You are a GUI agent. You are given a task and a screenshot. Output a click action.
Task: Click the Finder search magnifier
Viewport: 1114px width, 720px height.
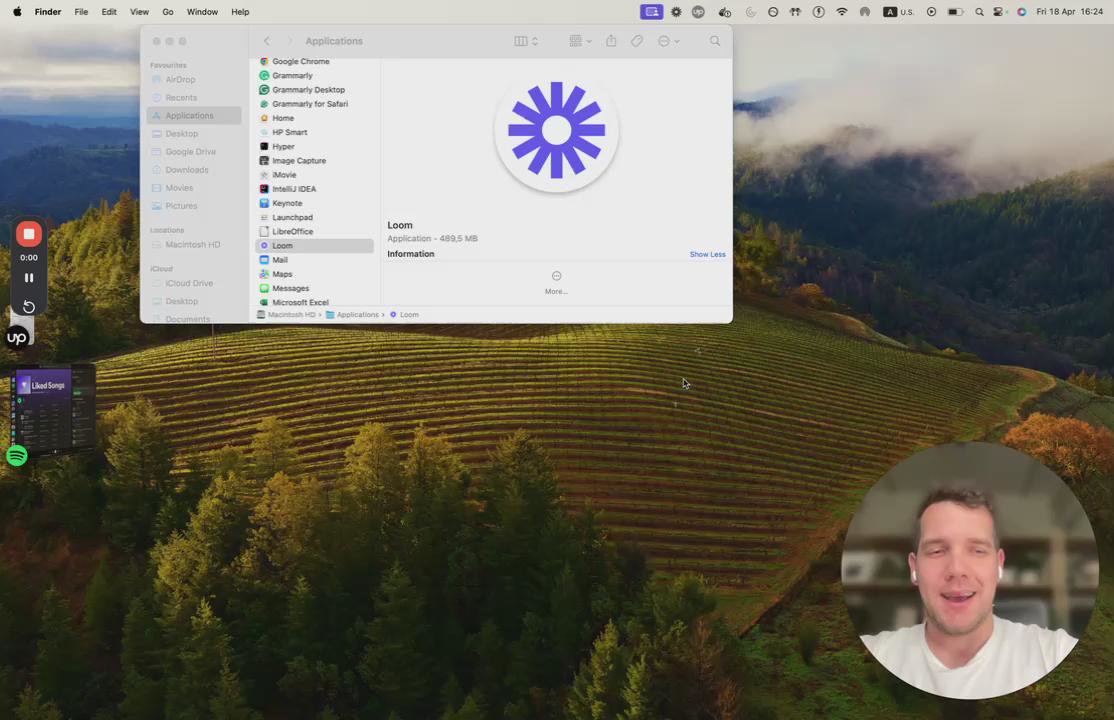tap(715, 41)
